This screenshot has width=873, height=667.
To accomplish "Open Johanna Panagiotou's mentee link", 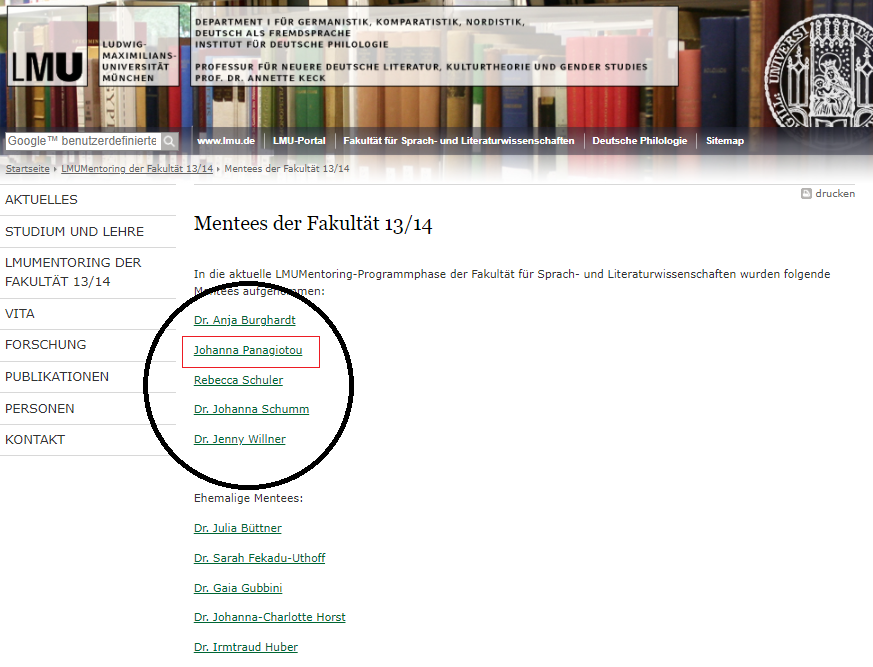I will [x=248, y=351].
